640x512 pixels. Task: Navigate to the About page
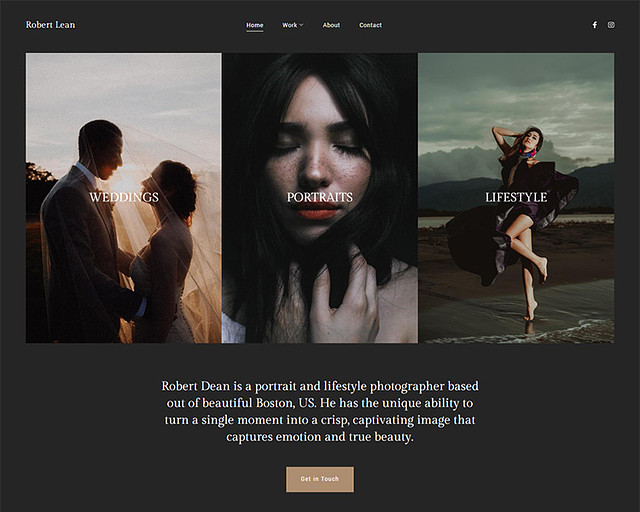[331, 25]
